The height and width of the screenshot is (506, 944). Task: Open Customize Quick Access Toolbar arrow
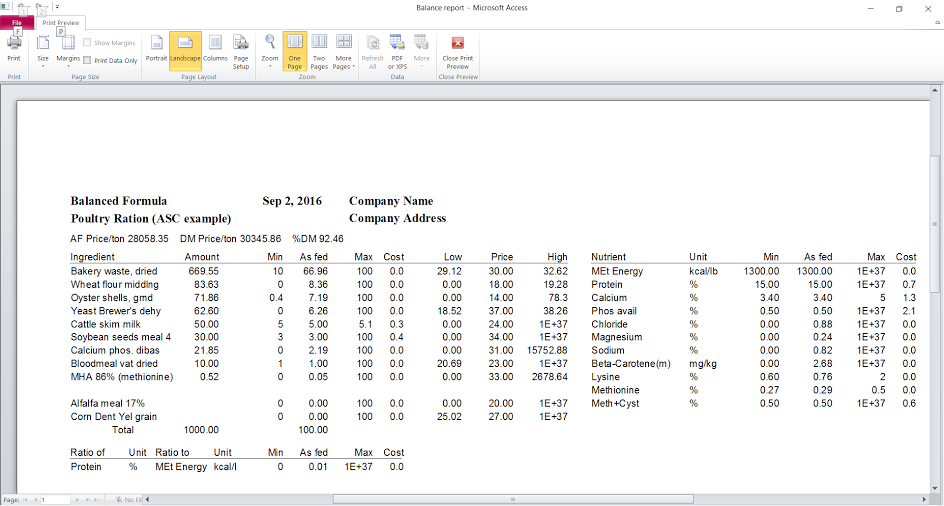(57, 7)
